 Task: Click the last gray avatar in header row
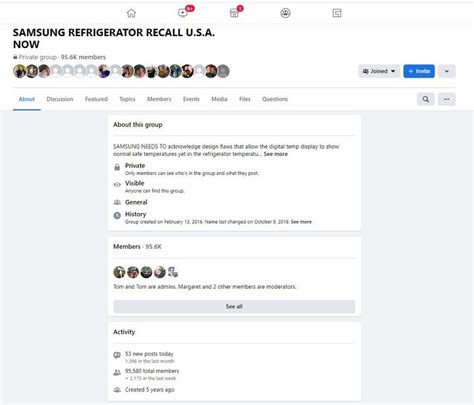[x=223, y=71]
